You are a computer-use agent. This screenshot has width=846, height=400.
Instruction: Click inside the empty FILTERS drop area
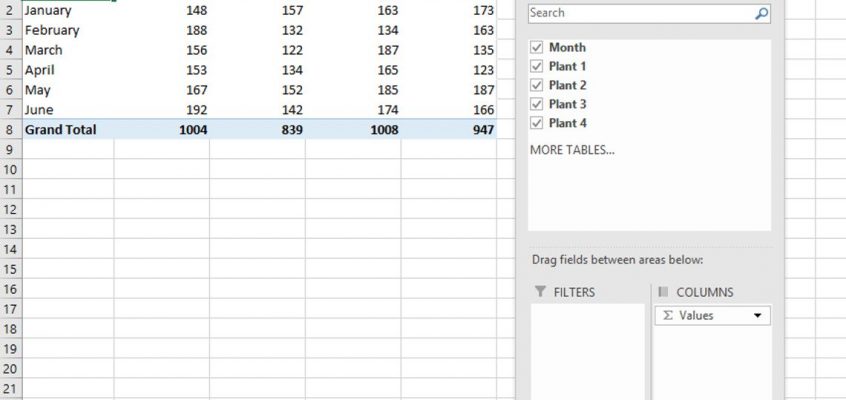point(588,351)
